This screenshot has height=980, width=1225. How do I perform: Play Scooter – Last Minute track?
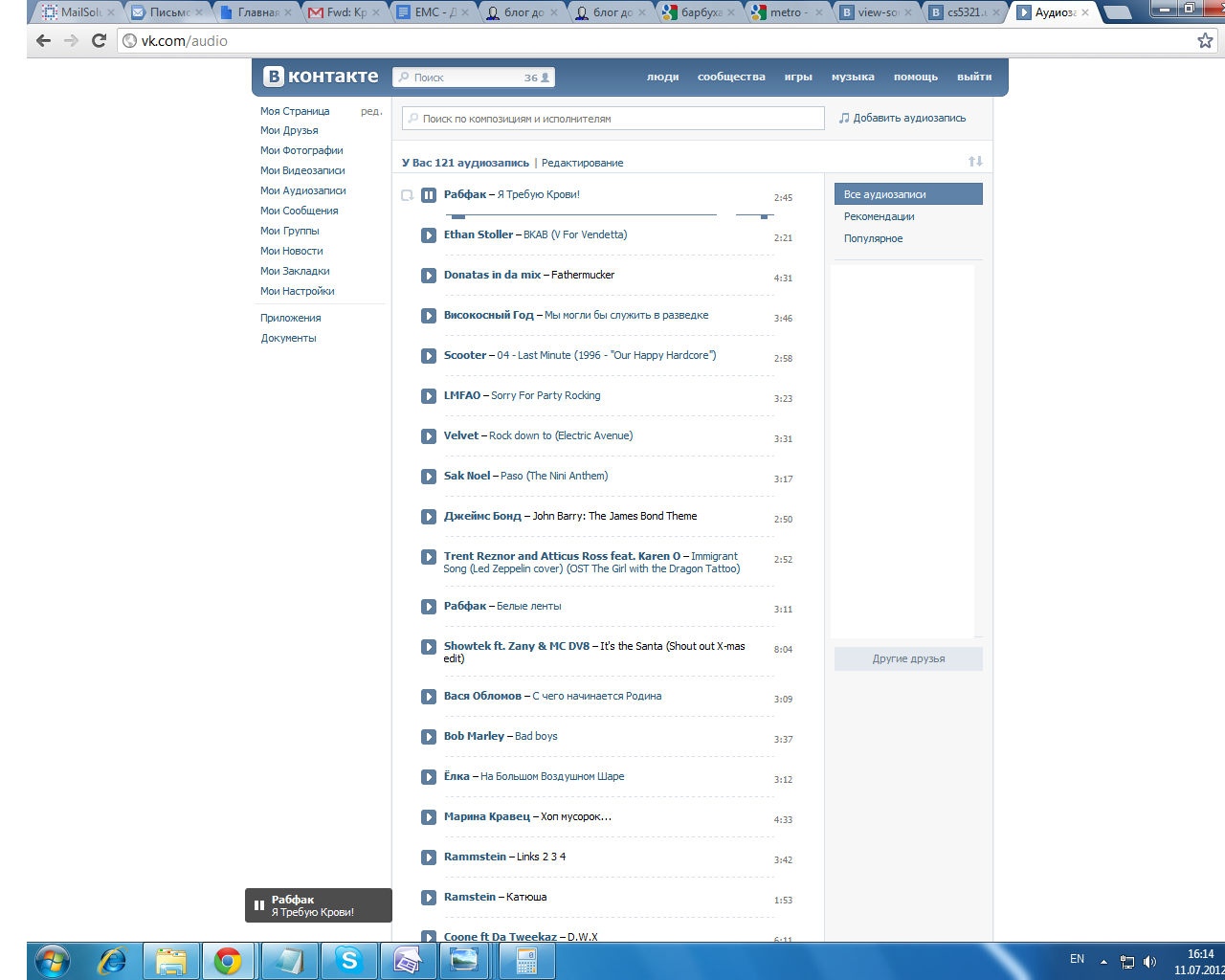(429, 356)
